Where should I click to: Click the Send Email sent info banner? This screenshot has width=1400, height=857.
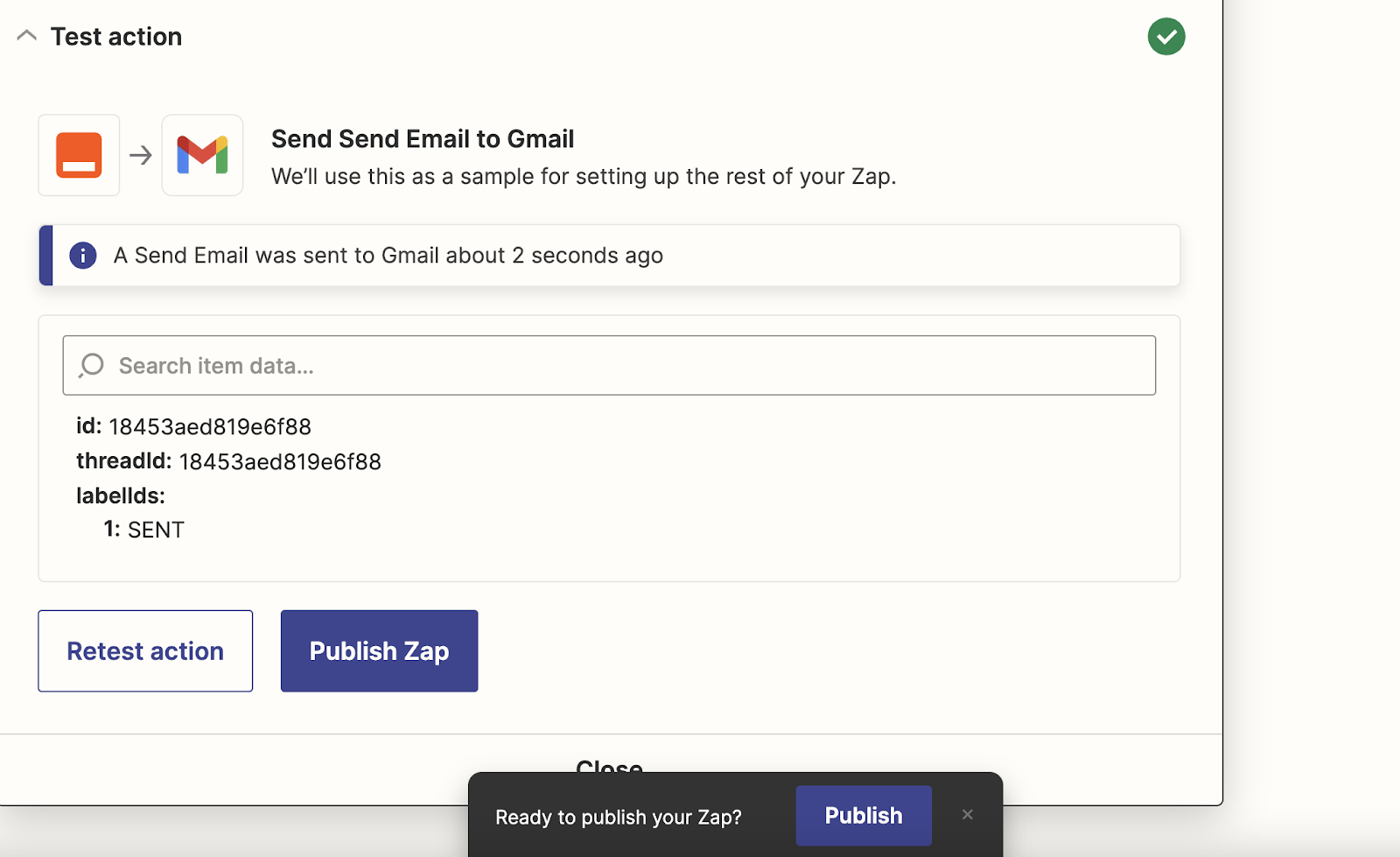coord(610,256)
